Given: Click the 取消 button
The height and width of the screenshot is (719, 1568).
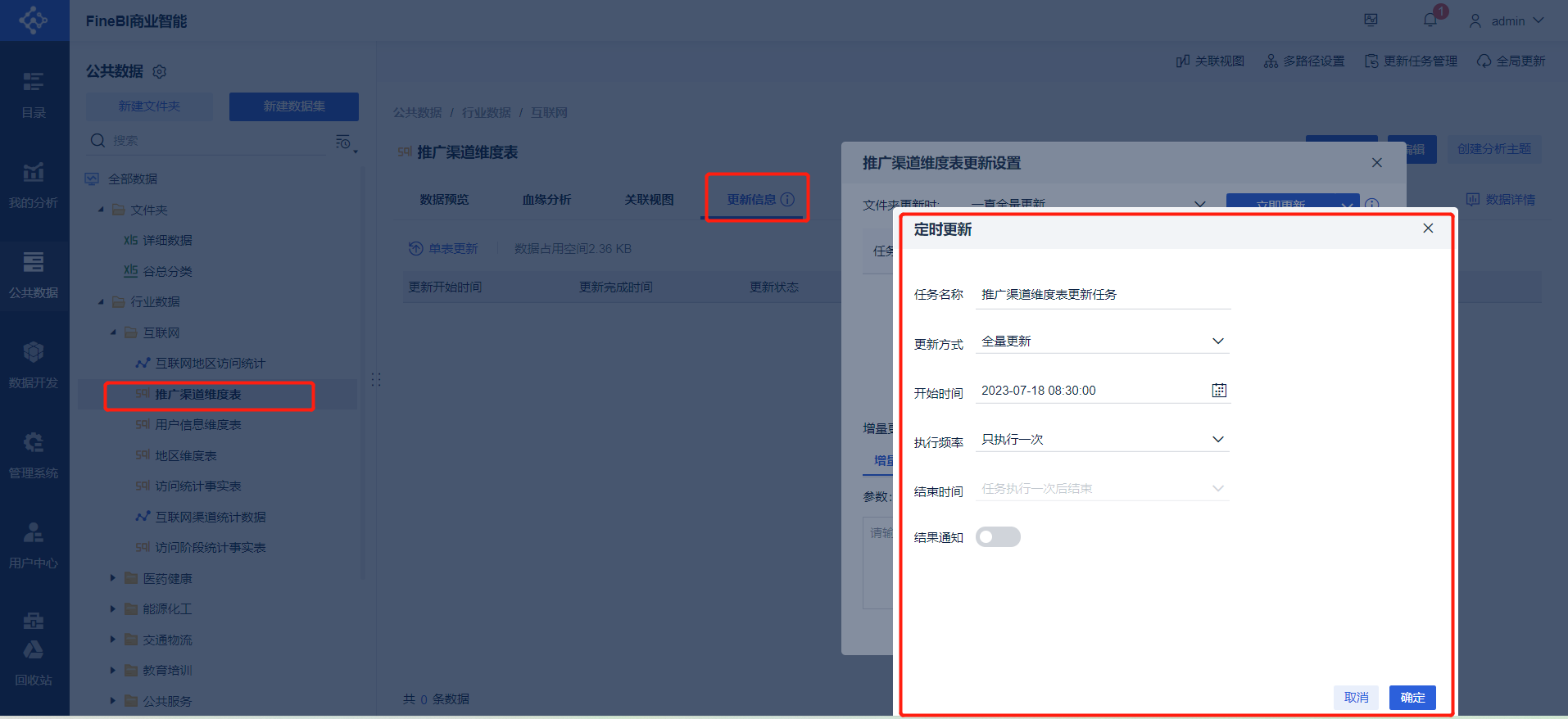Looking at the screenshot, I should coord(1356,697).
